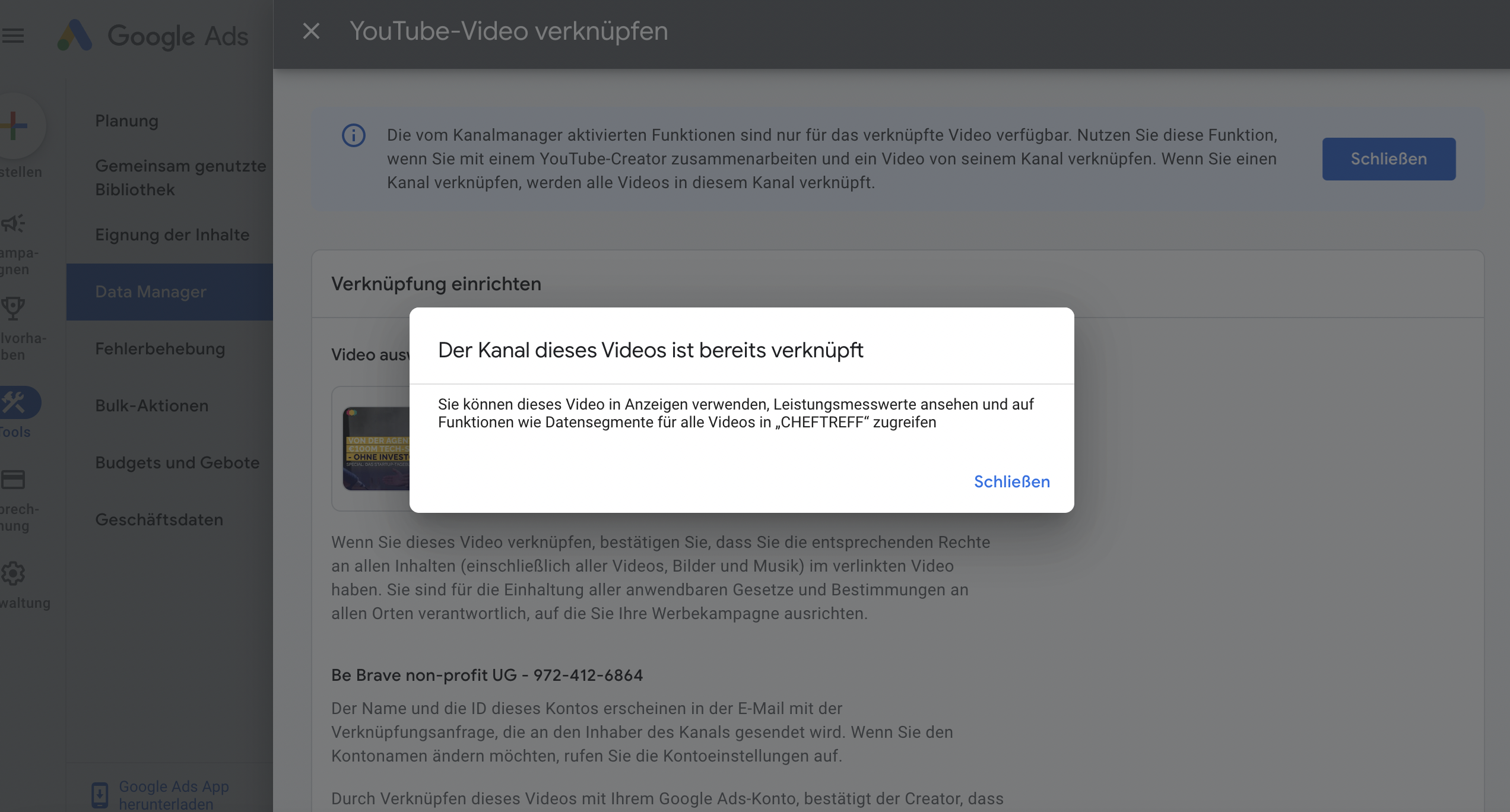Open Planung menu item
The height and width of the screenshot is (812, 1510).
[127, 120]
